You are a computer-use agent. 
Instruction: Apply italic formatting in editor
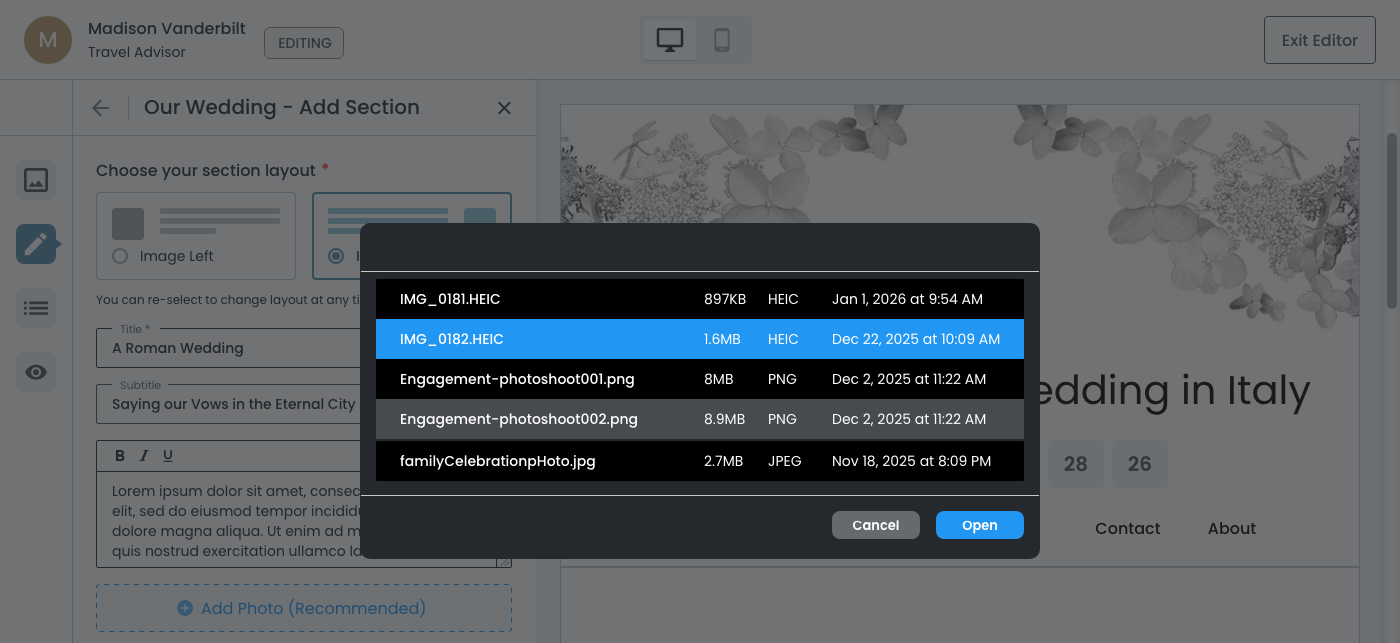pos(144,456)
